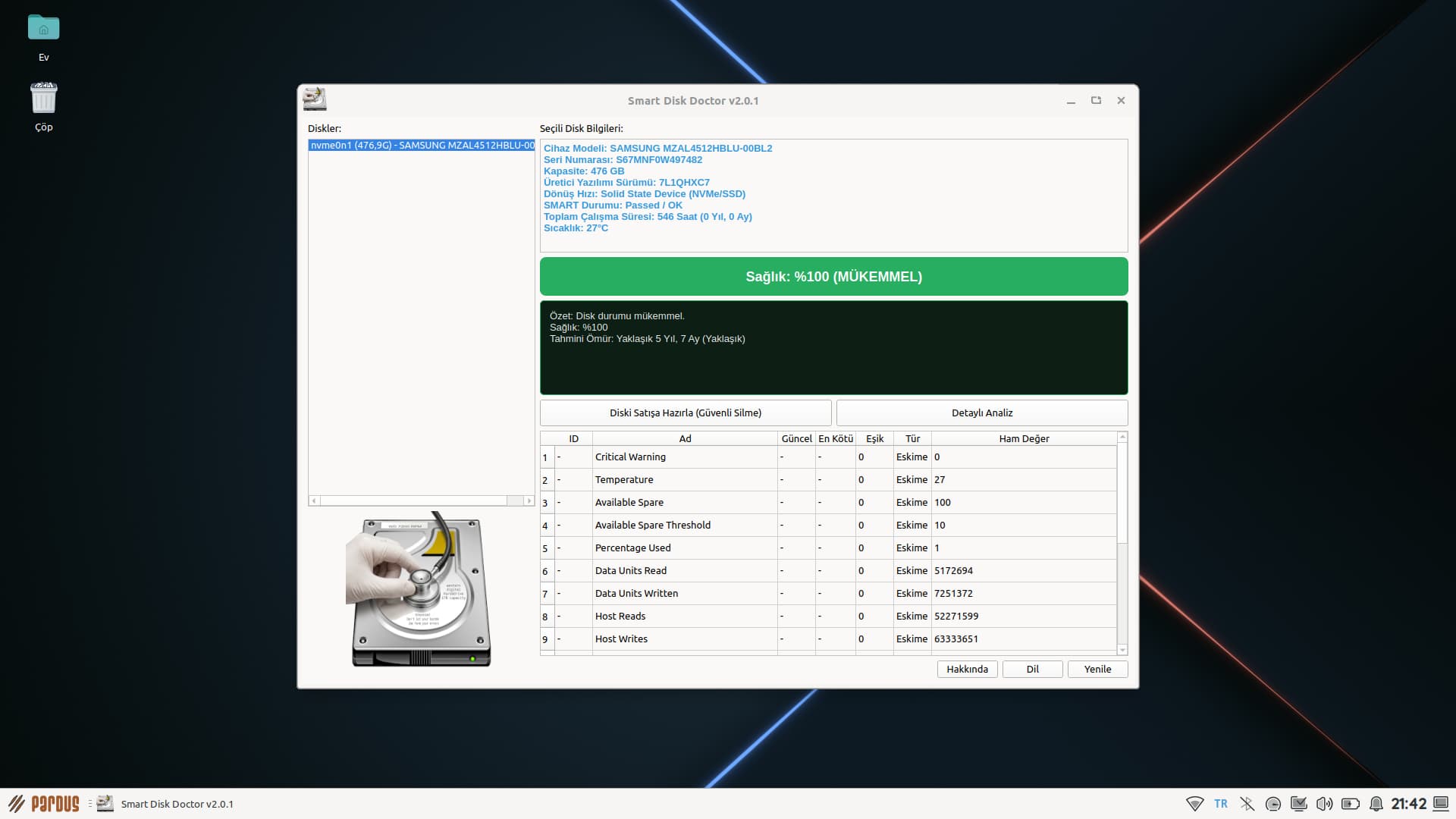The image size is (1456, 819).
Task: Open the notifications bell icon
Action: tap(1376, 804)
